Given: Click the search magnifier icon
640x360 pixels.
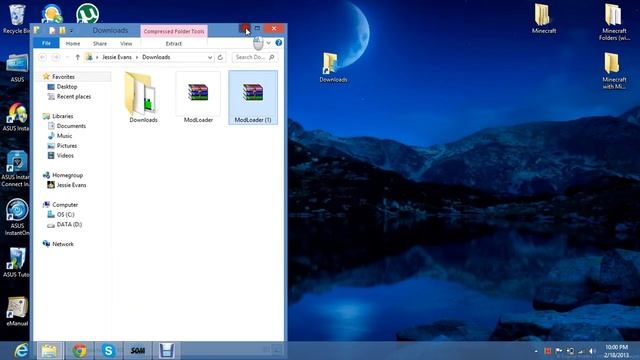Looking at the screenshot, I should (x=271, y=57).
